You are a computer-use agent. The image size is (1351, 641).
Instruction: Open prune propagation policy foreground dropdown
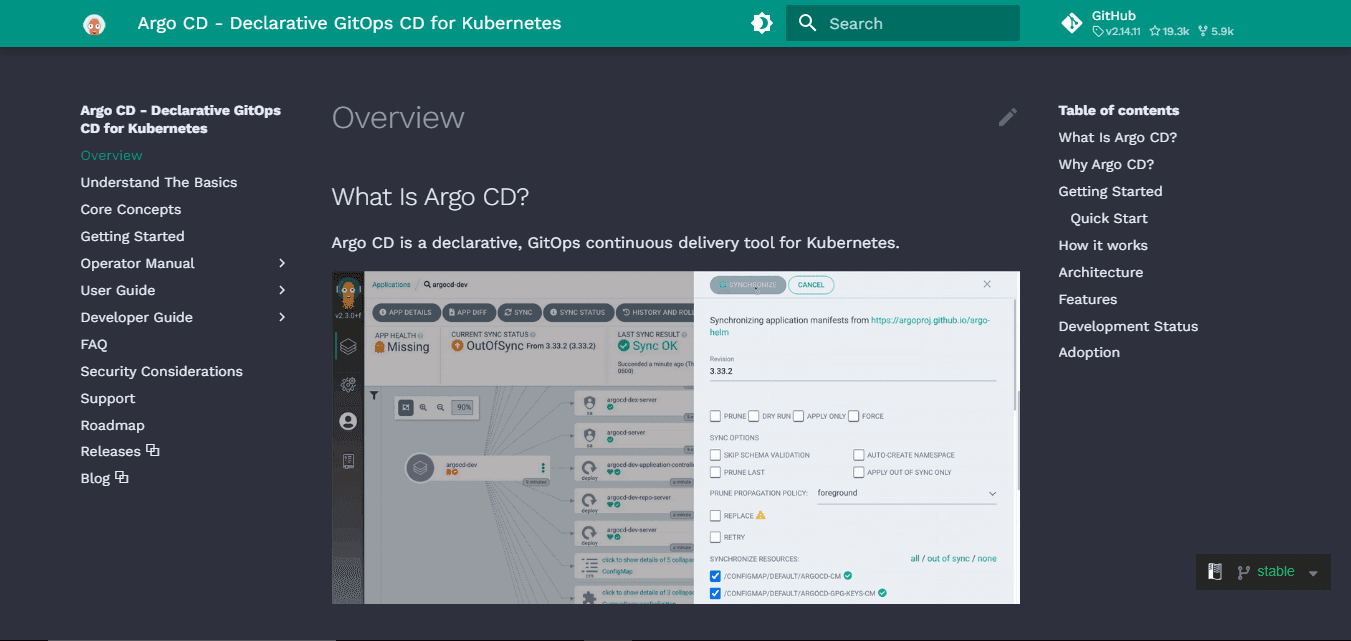point(907,493)
